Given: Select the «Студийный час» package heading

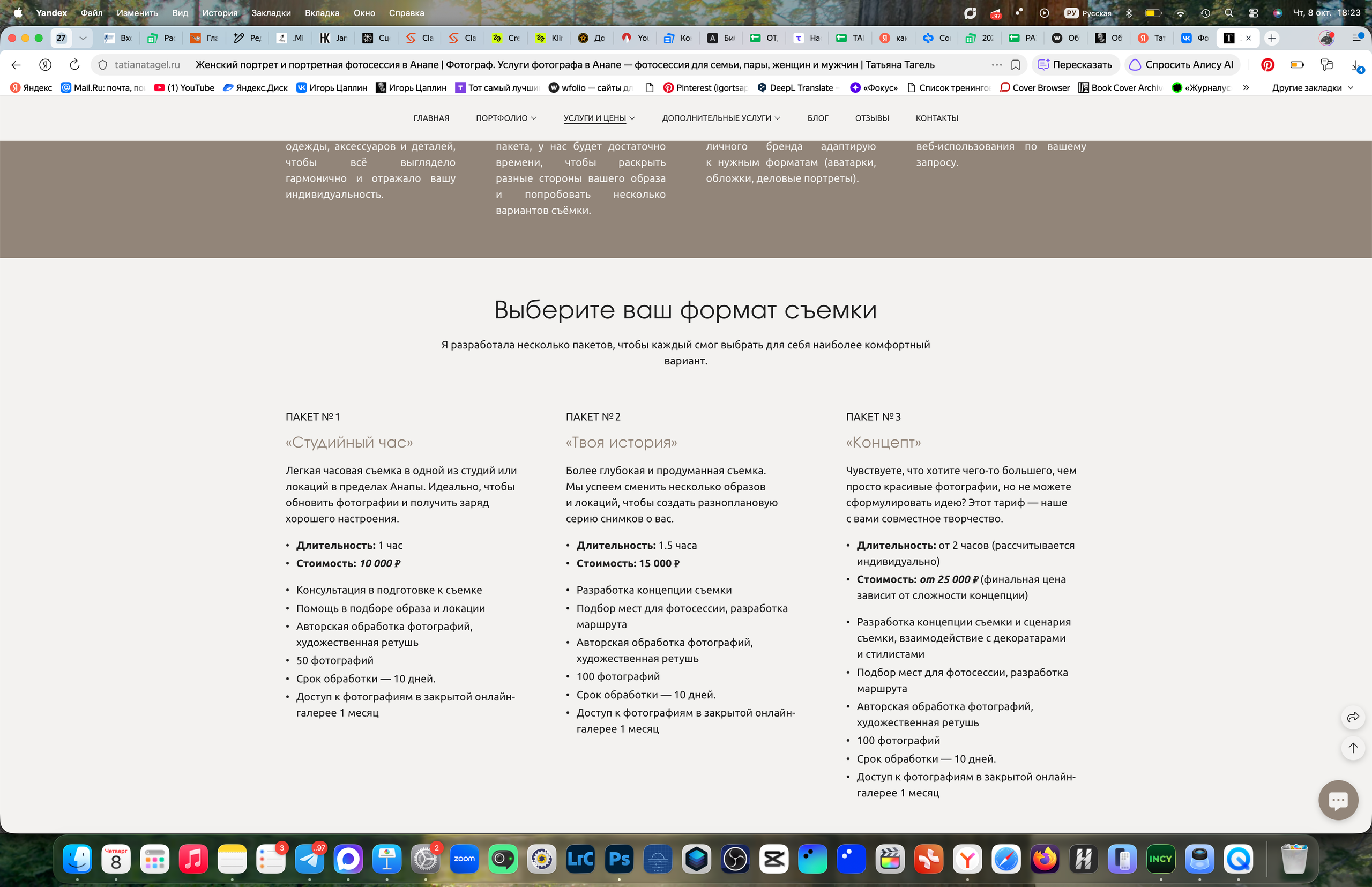Looking at the screenshot, I should click(349, 442).
